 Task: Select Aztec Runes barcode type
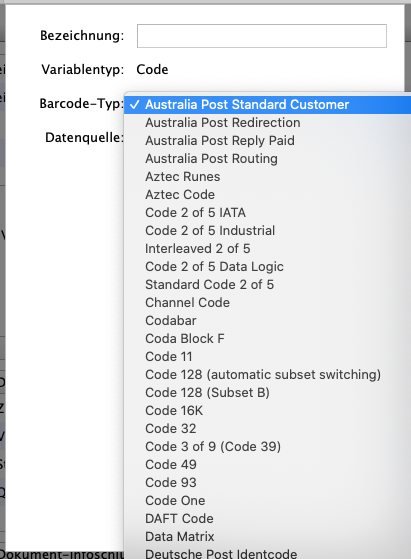pyautogui.click(x=267, y=176)
